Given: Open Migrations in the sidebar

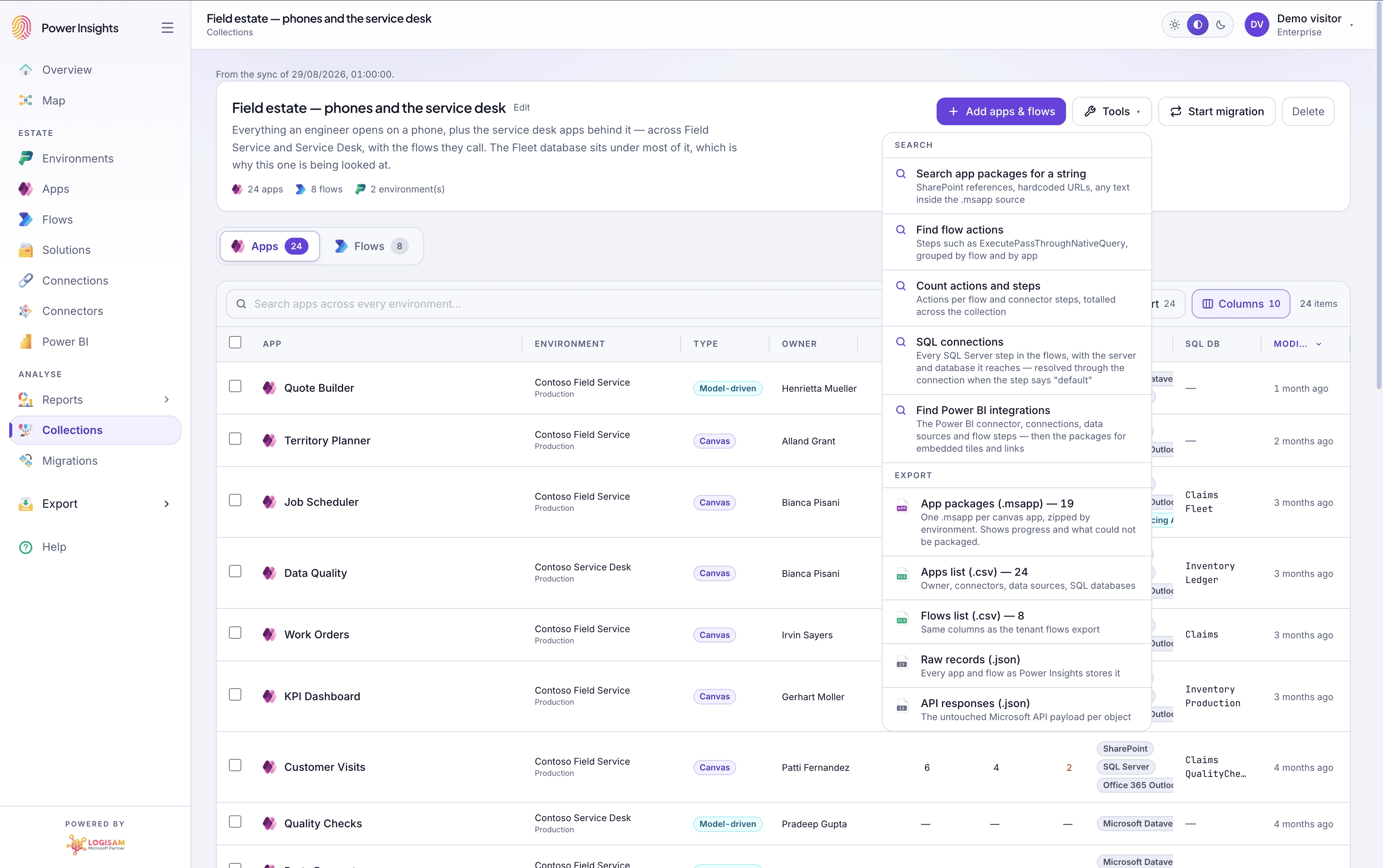Looking at the screenshot, I should [95, 461].
